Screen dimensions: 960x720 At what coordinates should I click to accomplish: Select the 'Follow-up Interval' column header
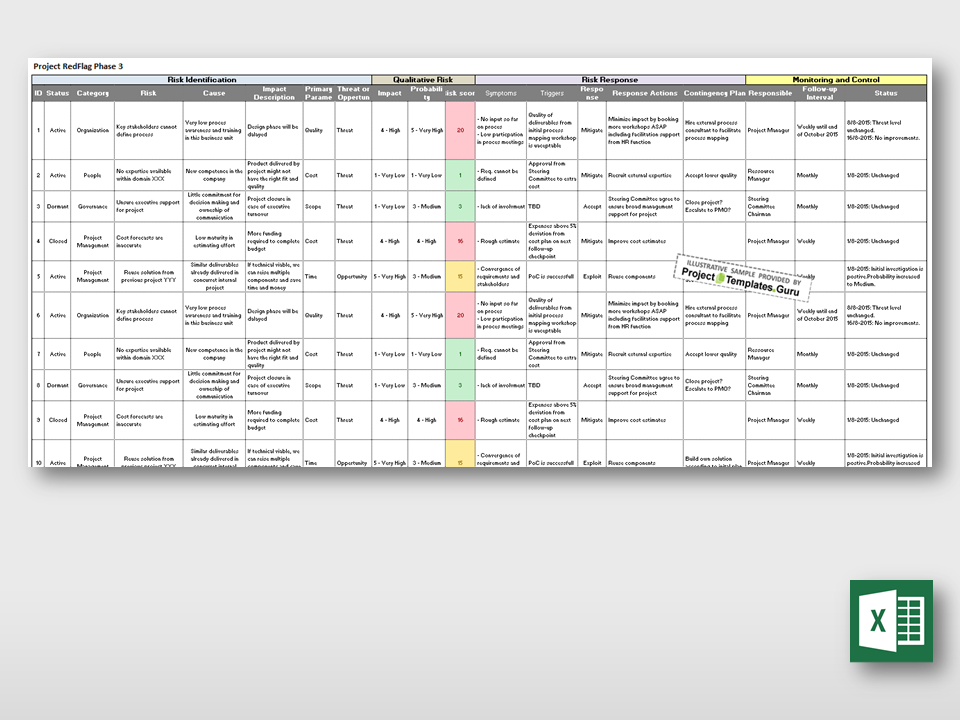tap(819, 93)
